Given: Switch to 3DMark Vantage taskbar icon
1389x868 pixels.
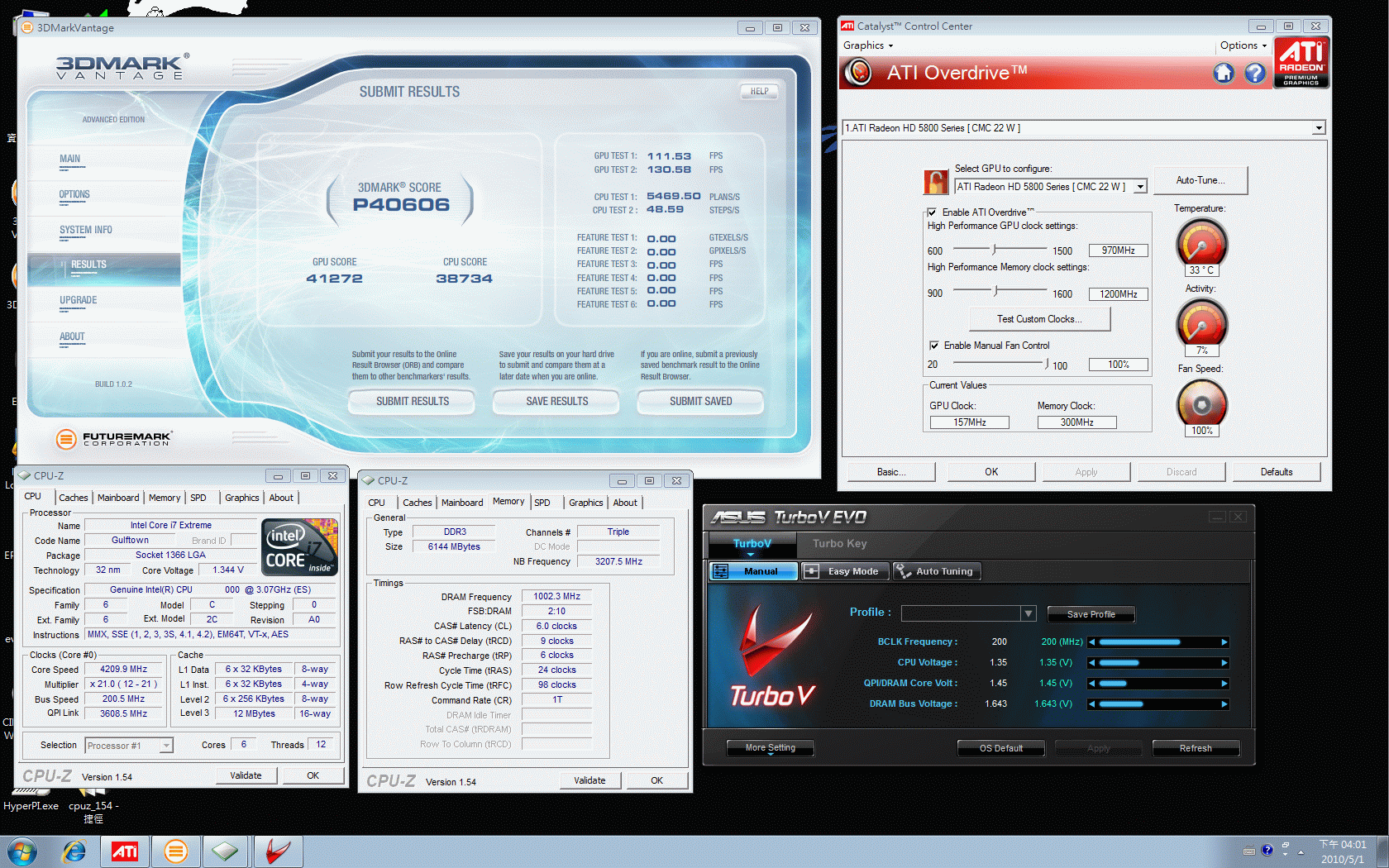Looking at the screenshot, I should 175,851.
